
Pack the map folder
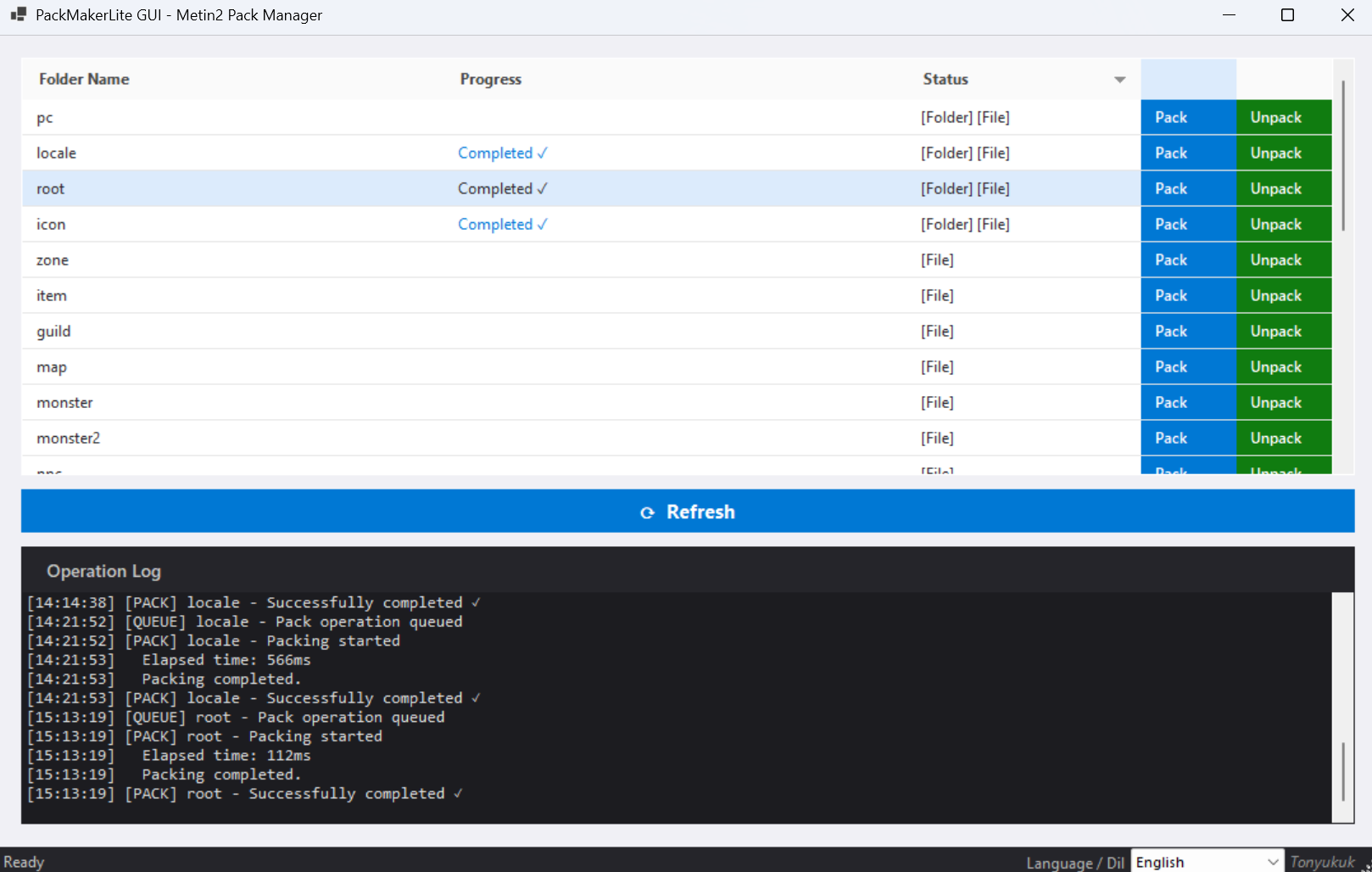tap(1188, 367)
